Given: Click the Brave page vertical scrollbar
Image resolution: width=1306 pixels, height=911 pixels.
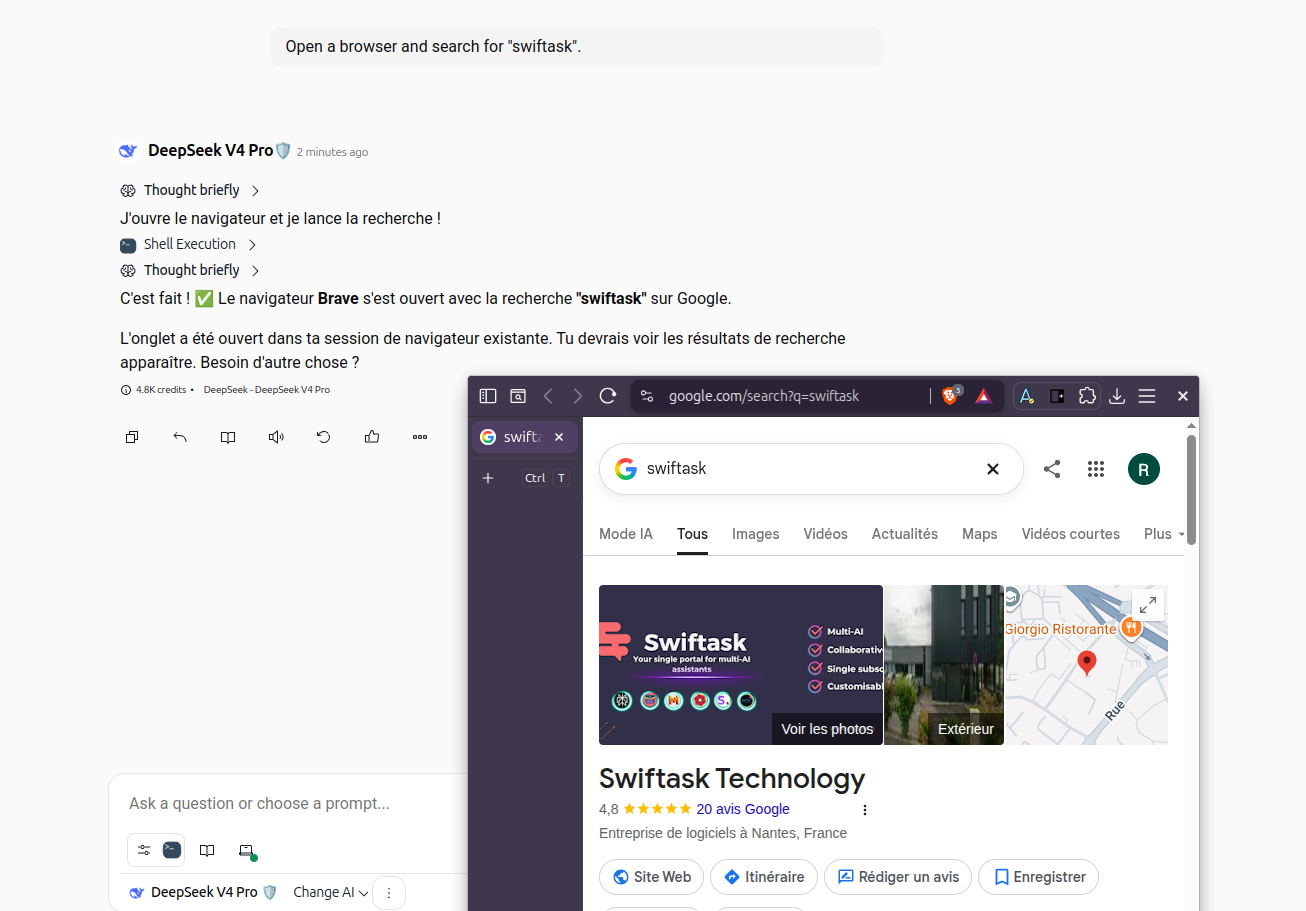Looking at the screenshot, I should coord(1191,490).
